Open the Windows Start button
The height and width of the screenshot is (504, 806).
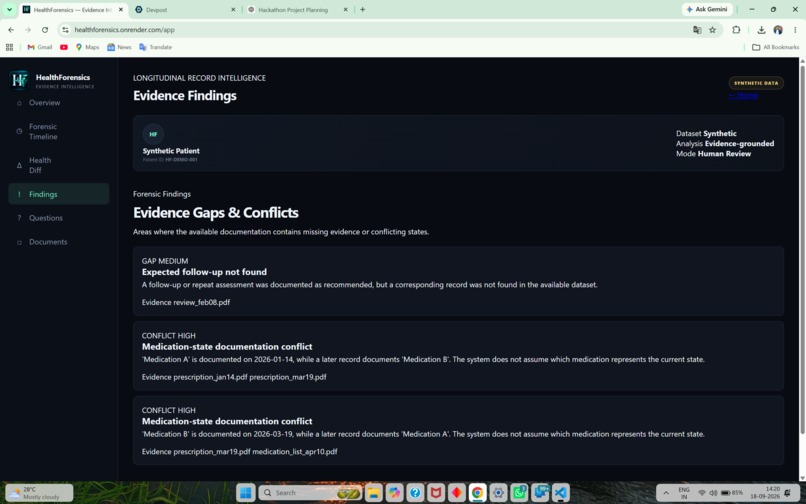[246, 493]
